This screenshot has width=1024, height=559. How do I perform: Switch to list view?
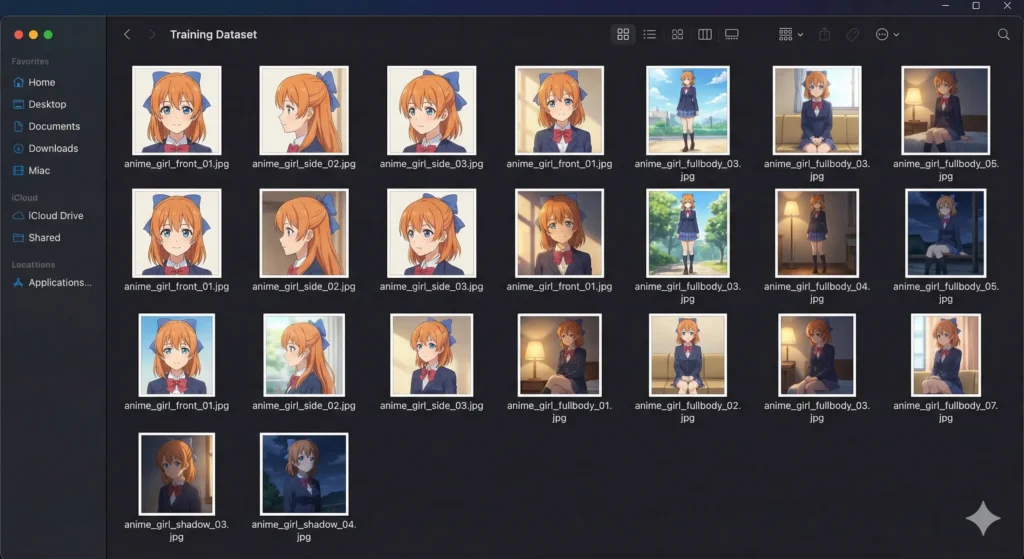(650, 34)
